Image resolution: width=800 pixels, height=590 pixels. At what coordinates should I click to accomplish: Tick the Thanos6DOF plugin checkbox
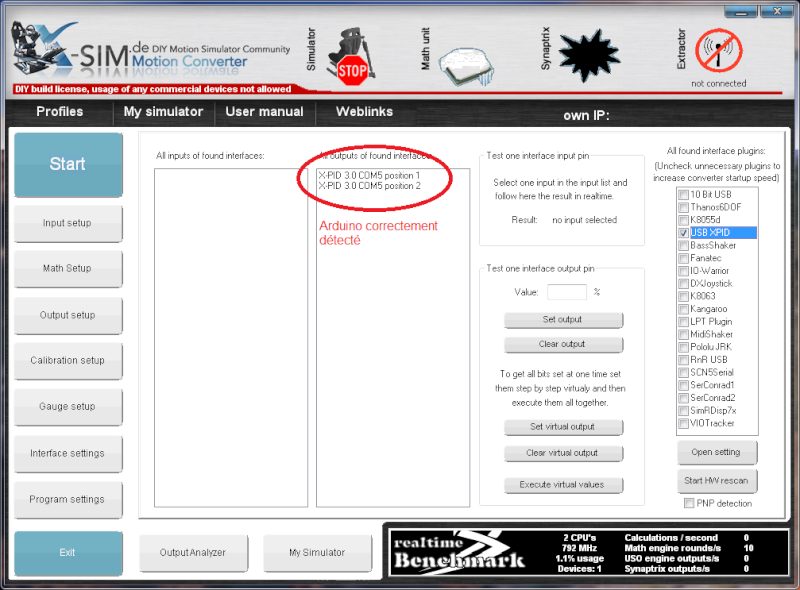(x=683, y=207)
